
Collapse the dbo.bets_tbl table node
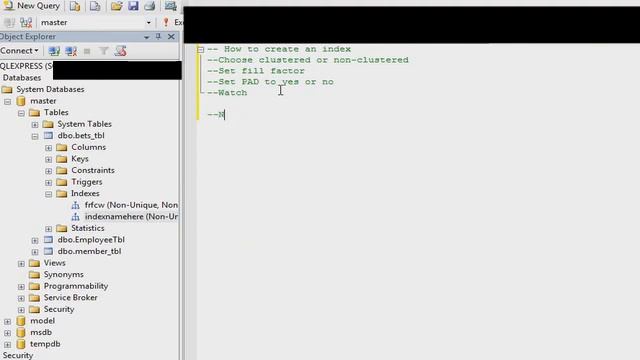35,136
